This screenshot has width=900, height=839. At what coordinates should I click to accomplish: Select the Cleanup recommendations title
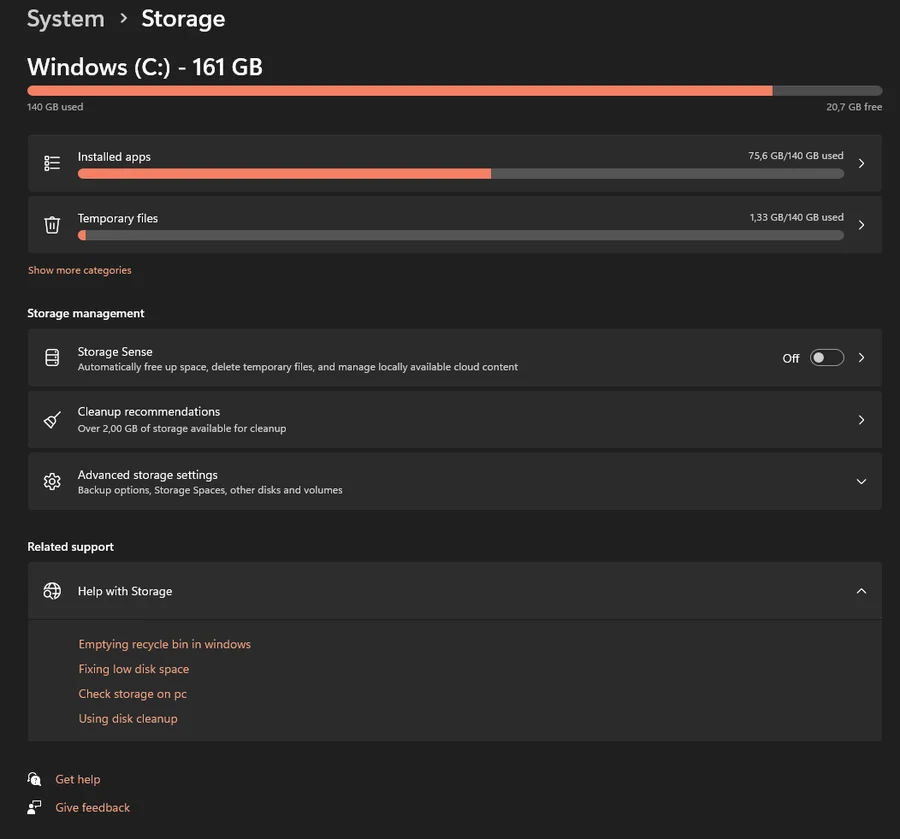click(149, 411)
